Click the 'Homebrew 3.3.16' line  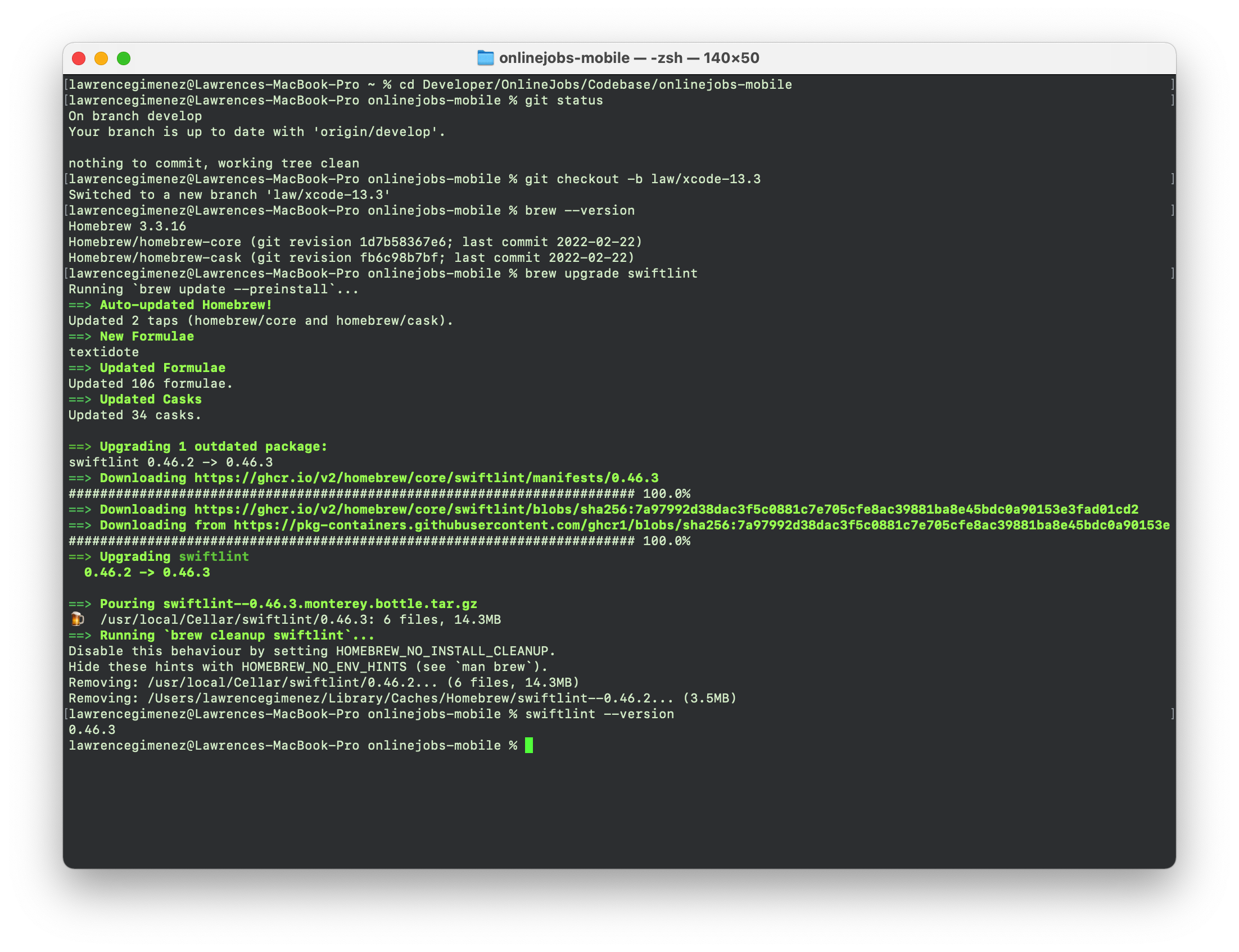(128, 226)
